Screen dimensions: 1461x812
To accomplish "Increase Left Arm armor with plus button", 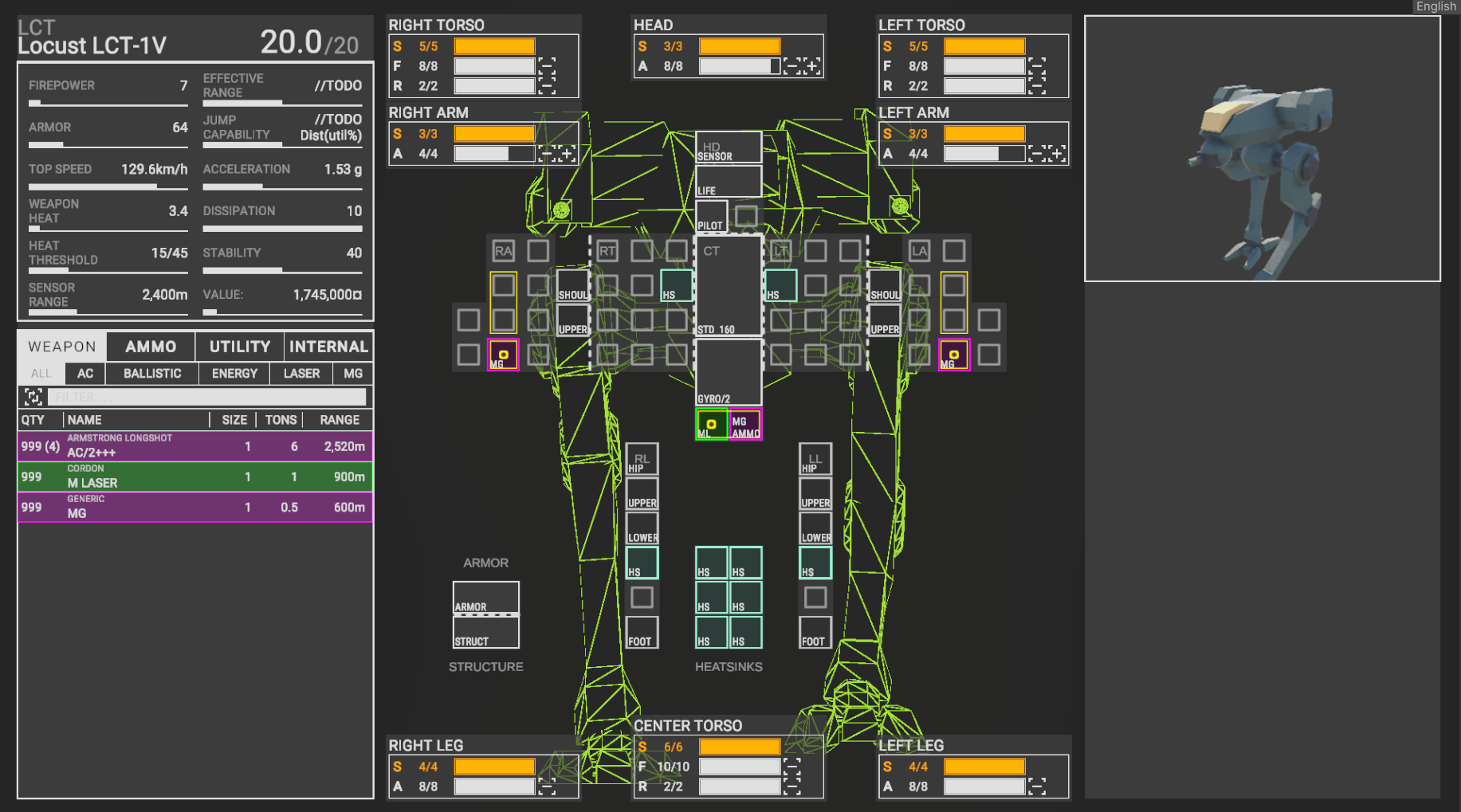I will [1057, 154].
